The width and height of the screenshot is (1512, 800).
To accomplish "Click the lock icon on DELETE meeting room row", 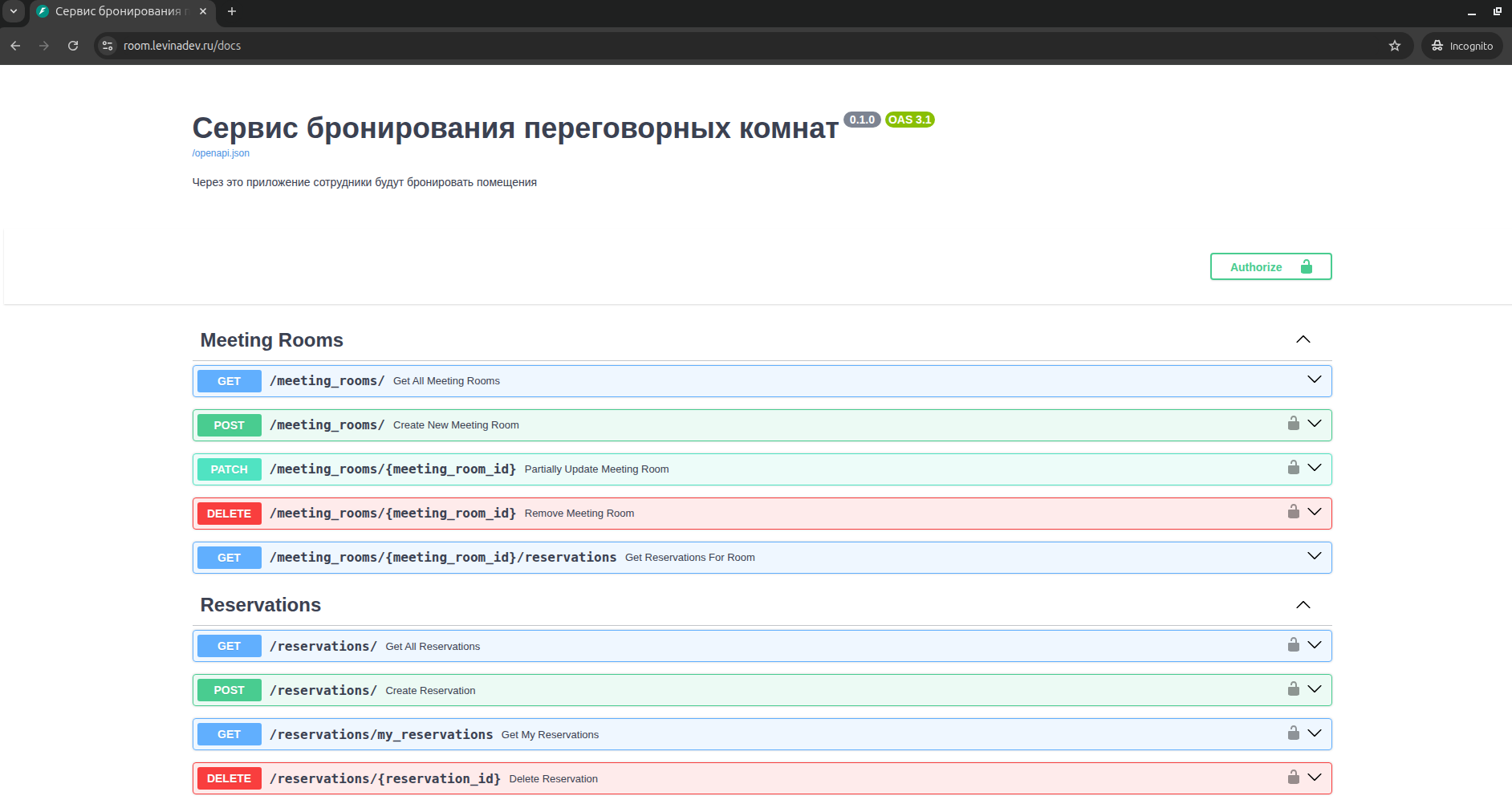I will [x=1293, y=511].
